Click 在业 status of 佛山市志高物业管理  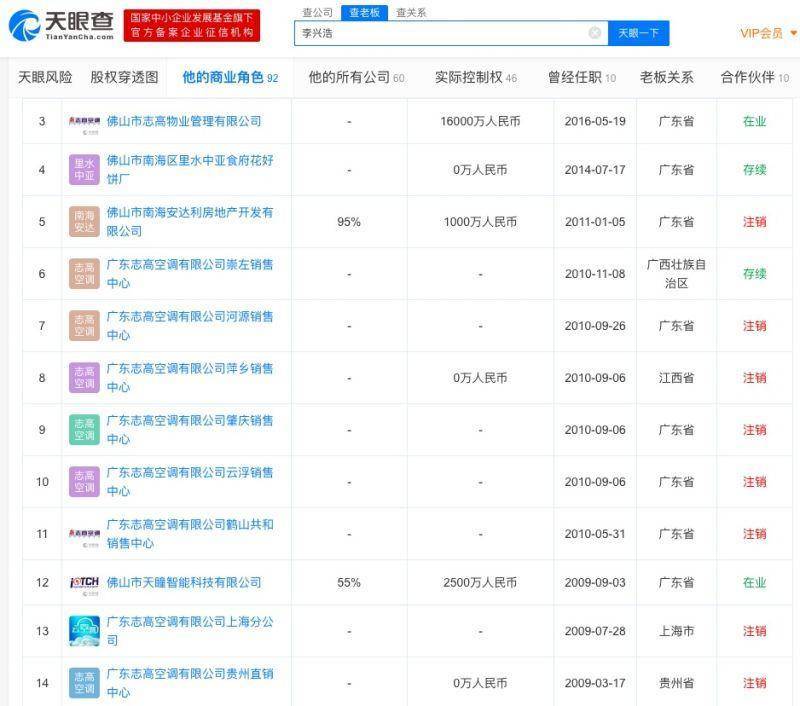(x=754, y=121)
